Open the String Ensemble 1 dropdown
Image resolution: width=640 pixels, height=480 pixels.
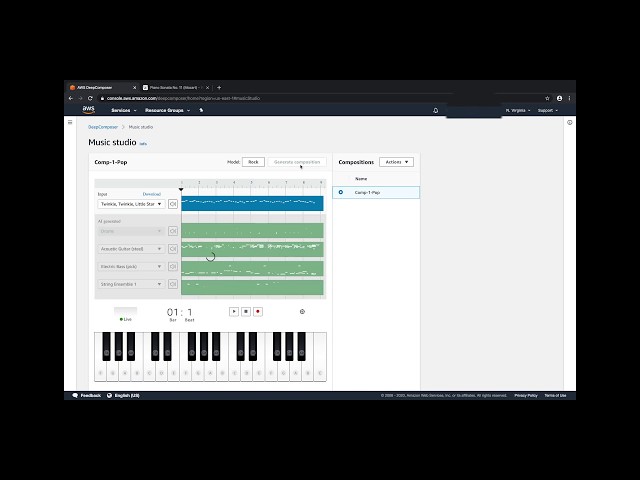pyautogui.click(x=131, y=284)
